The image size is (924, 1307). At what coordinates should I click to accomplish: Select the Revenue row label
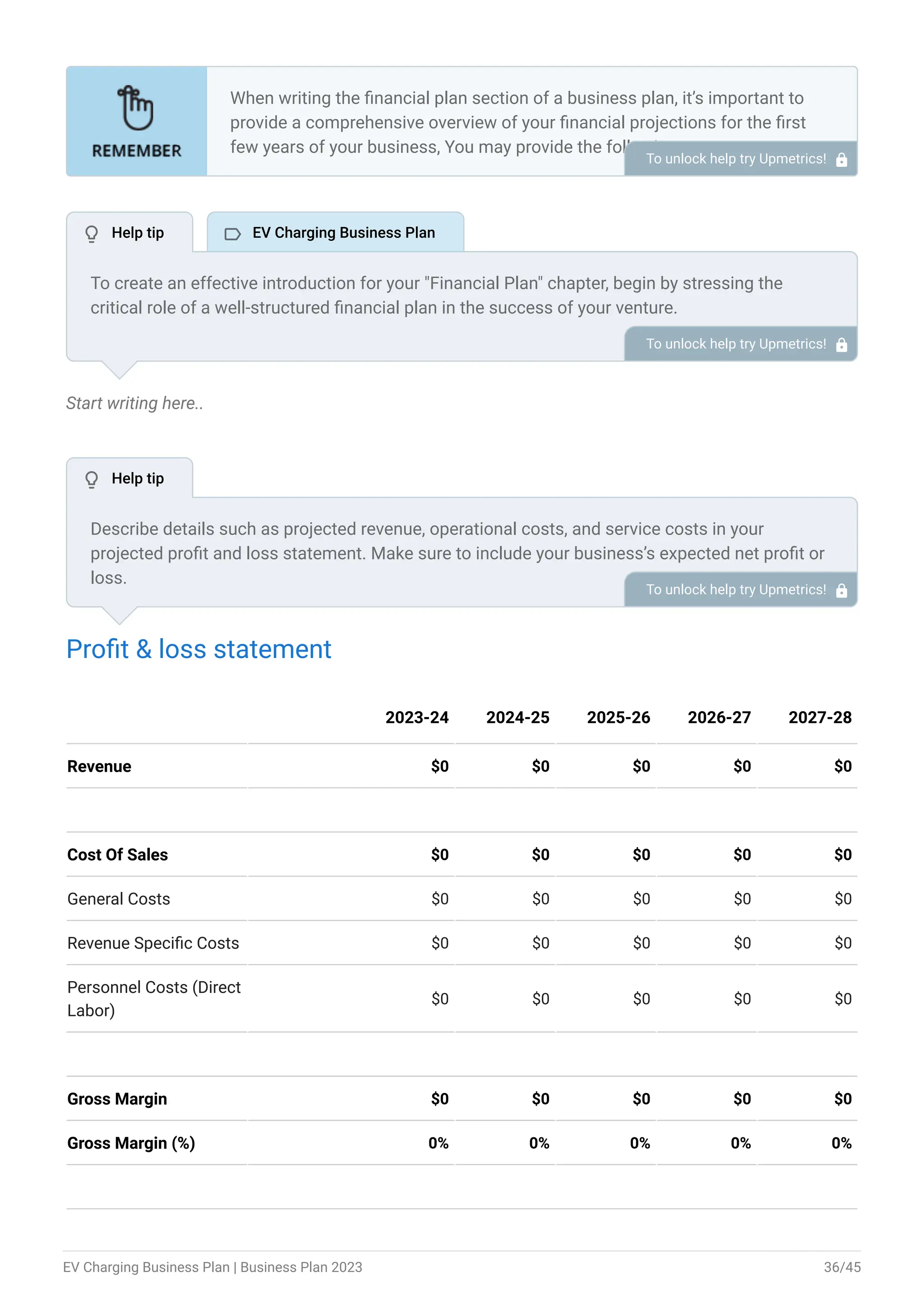point(100,766)
